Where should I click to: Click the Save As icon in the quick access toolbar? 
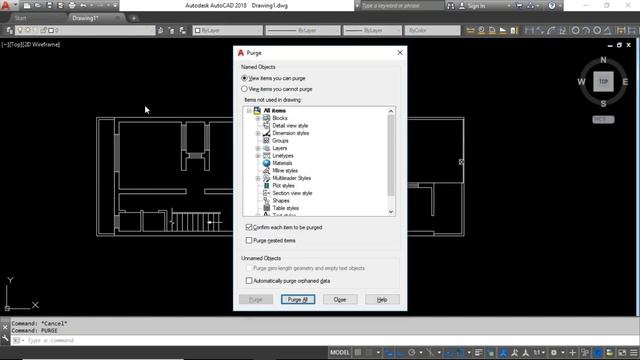click(60, 6)
